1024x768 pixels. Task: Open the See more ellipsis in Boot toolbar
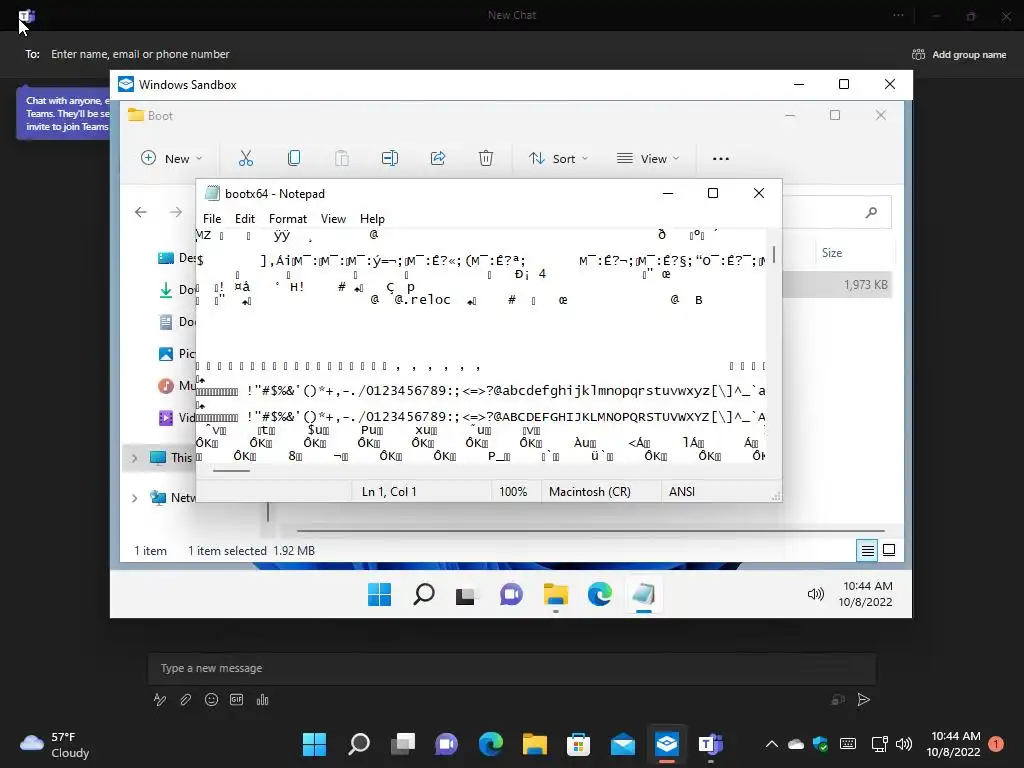tap(721, 159)
